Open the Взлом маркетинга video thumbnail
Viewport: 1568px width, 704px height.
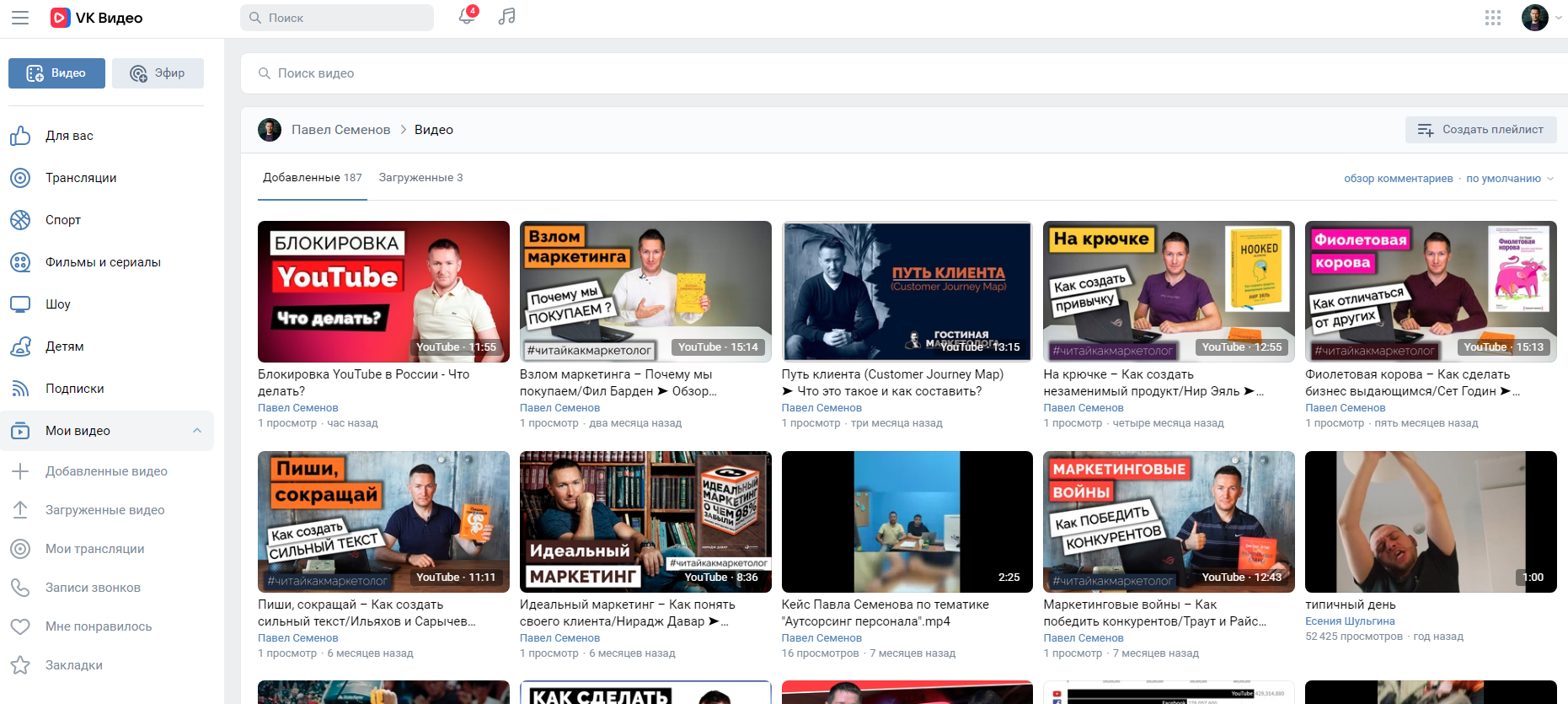[645, 292]
